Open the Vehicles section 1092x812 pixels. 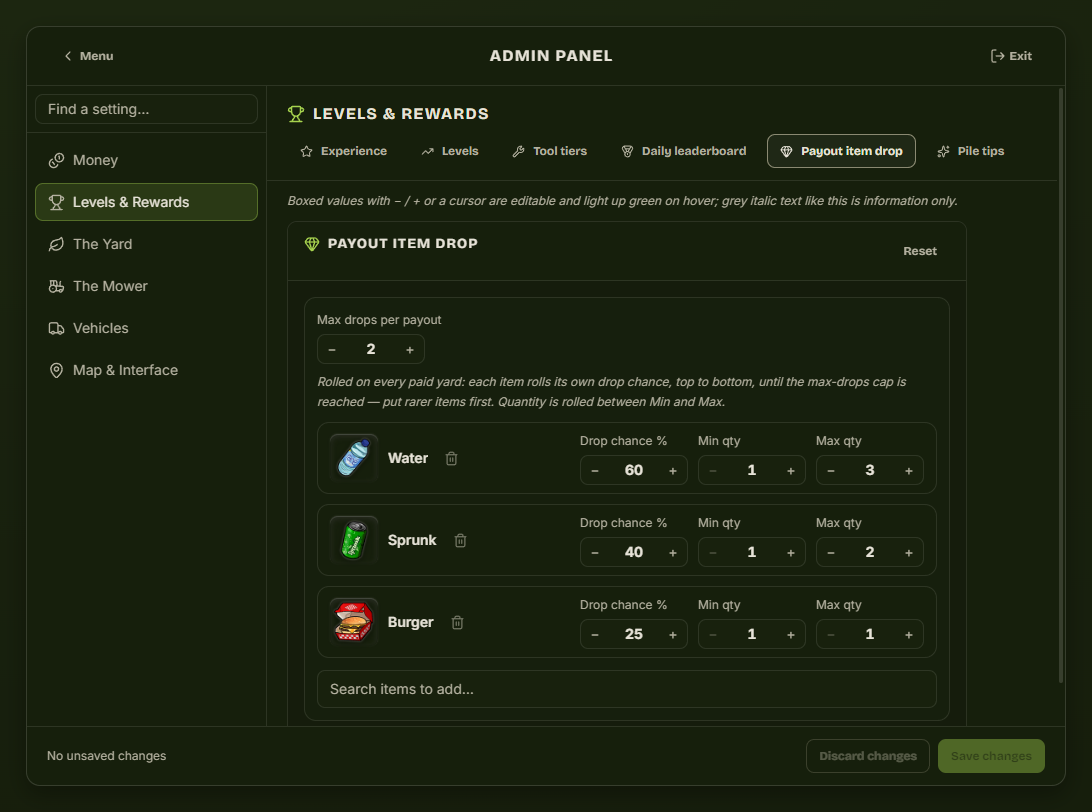(146, 328)
